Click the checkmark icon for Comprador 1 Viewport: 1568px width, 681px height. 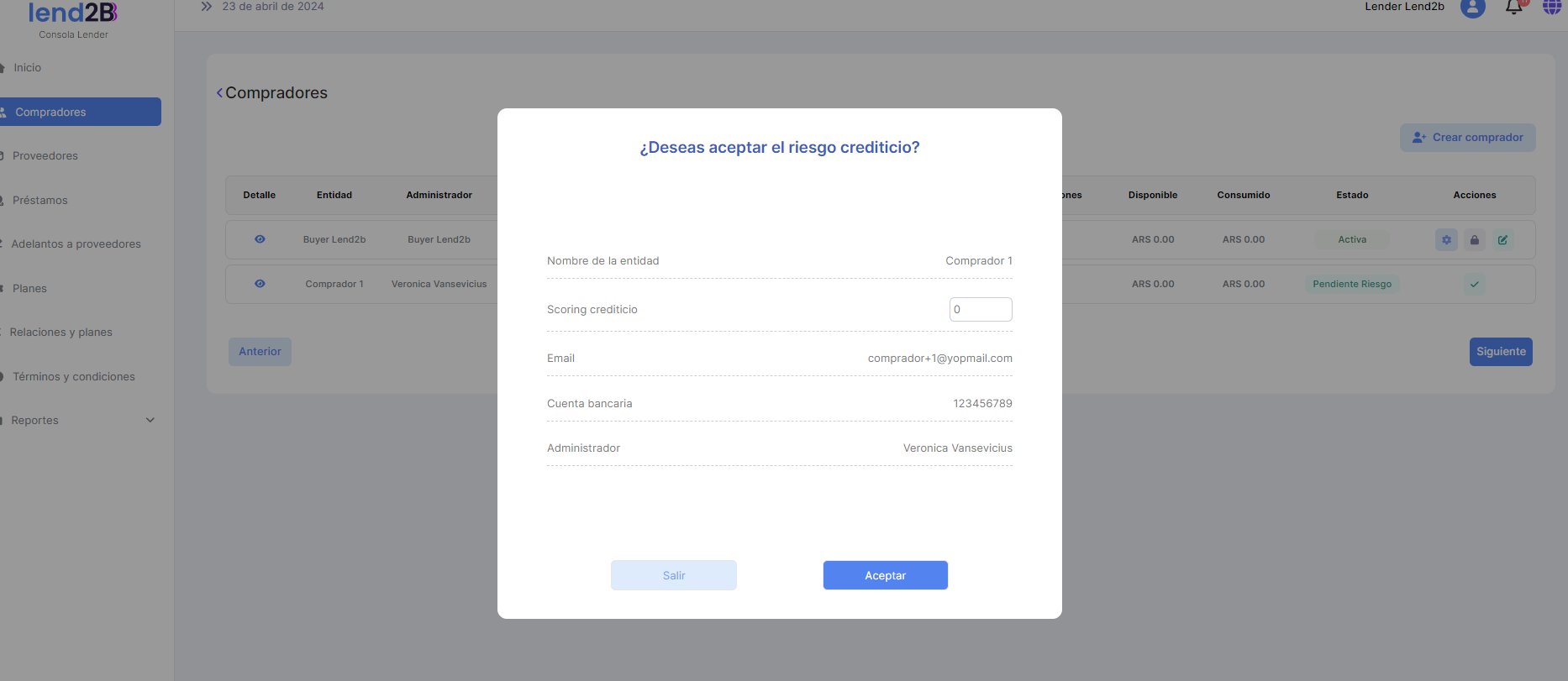(x=1474, y=285)
